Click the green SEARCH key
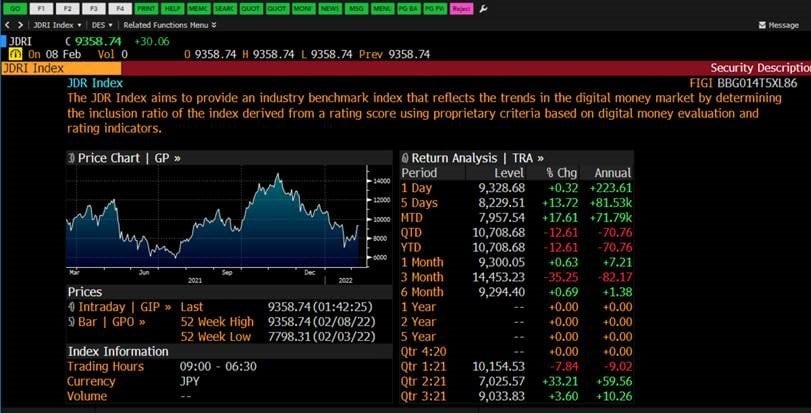Screen dimensions: 811x413 coord(226,9)
